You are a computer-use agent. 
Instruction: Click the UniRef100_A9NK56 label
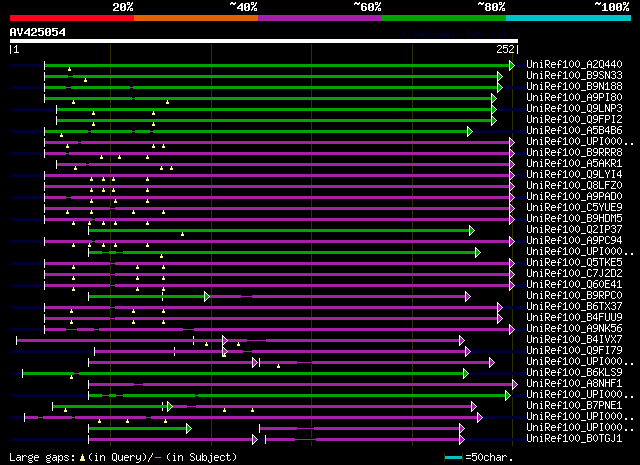pyautogui.click(x=574, y=328)
